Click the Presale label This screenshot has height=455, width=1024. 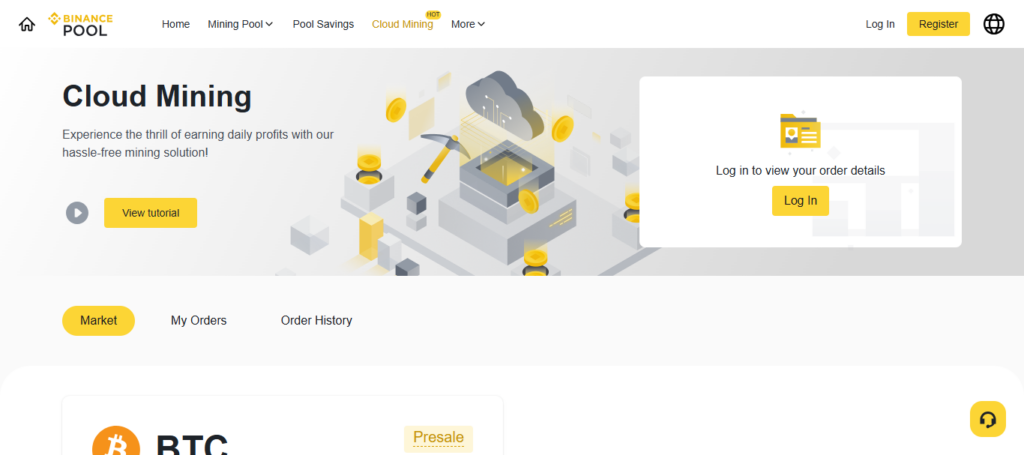(438, 437)
